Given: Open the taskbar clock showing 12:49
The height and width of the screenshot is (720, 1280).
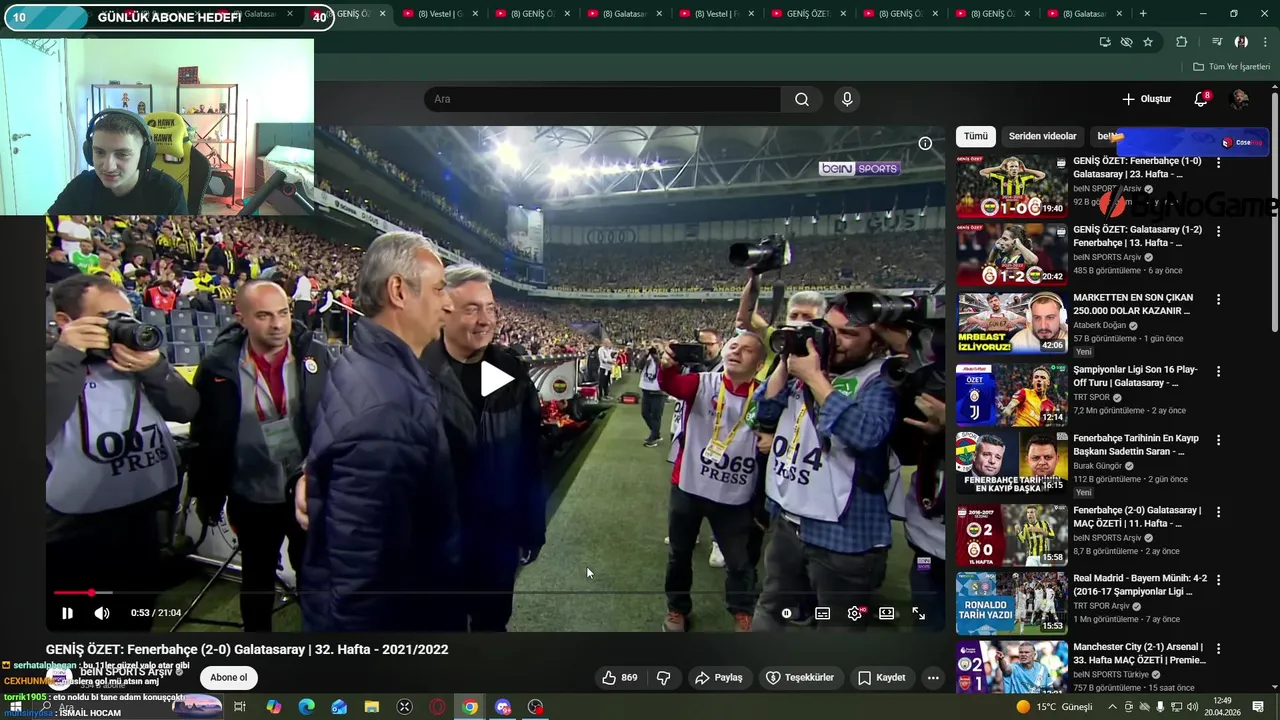Looking at the screenshot, I should 1222,706.
